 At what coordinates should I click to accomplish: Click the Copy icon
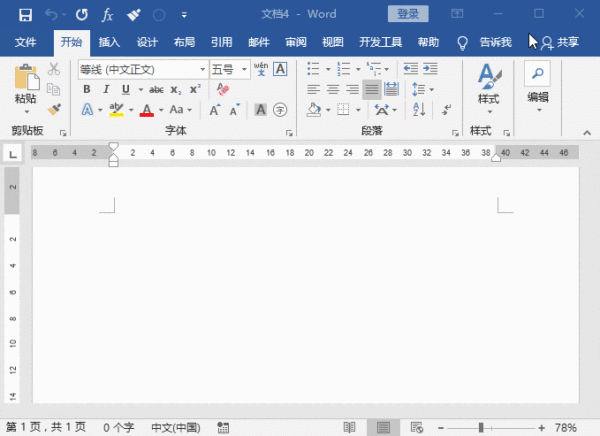[54, 89]
